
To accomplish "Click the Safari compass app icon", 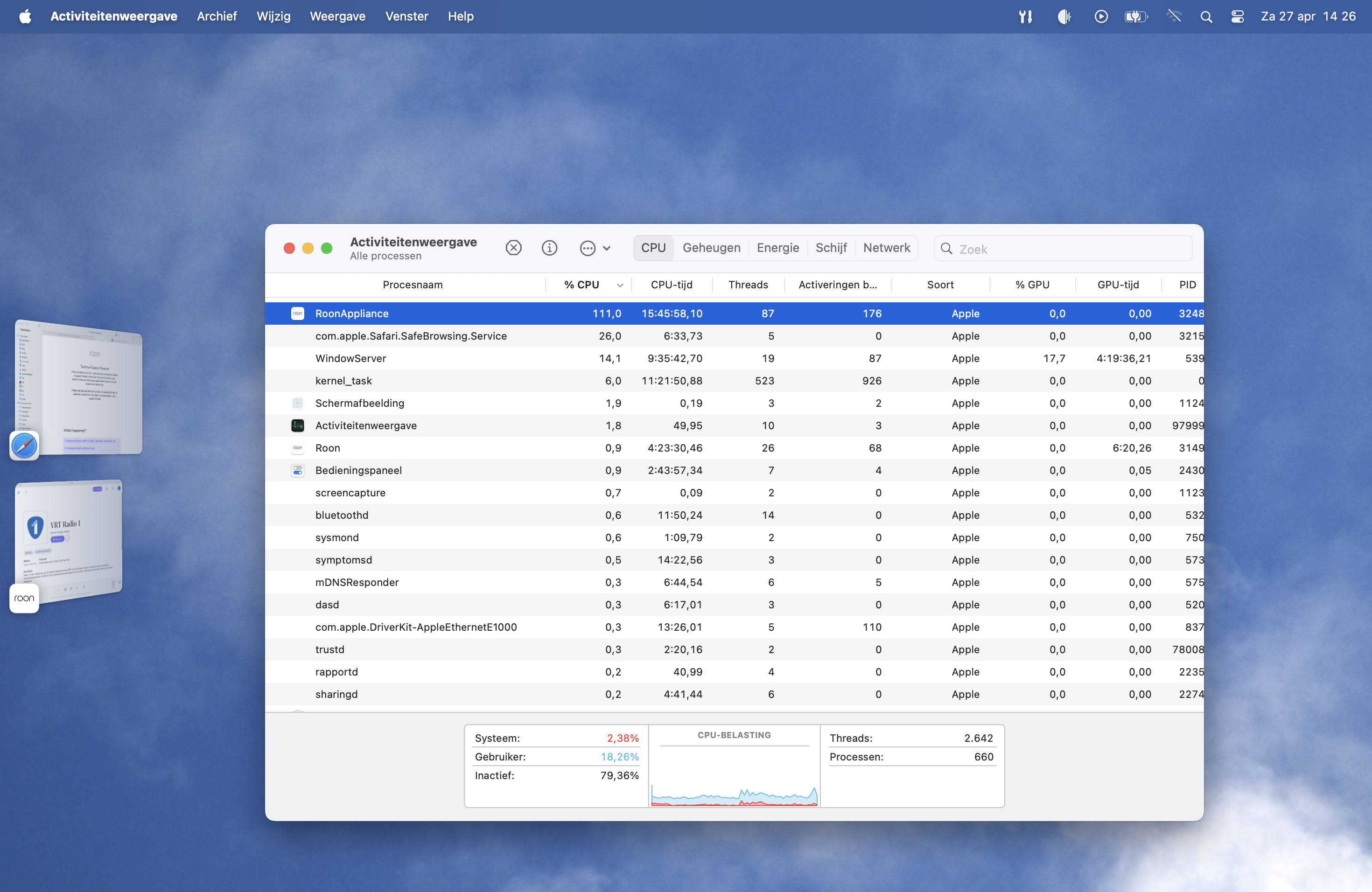I will click(24, 446).
